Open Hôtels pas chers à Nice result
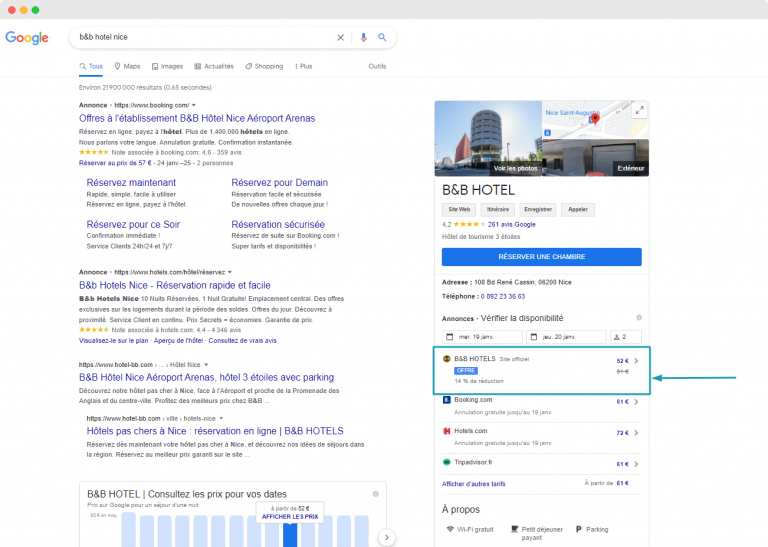 215,431
